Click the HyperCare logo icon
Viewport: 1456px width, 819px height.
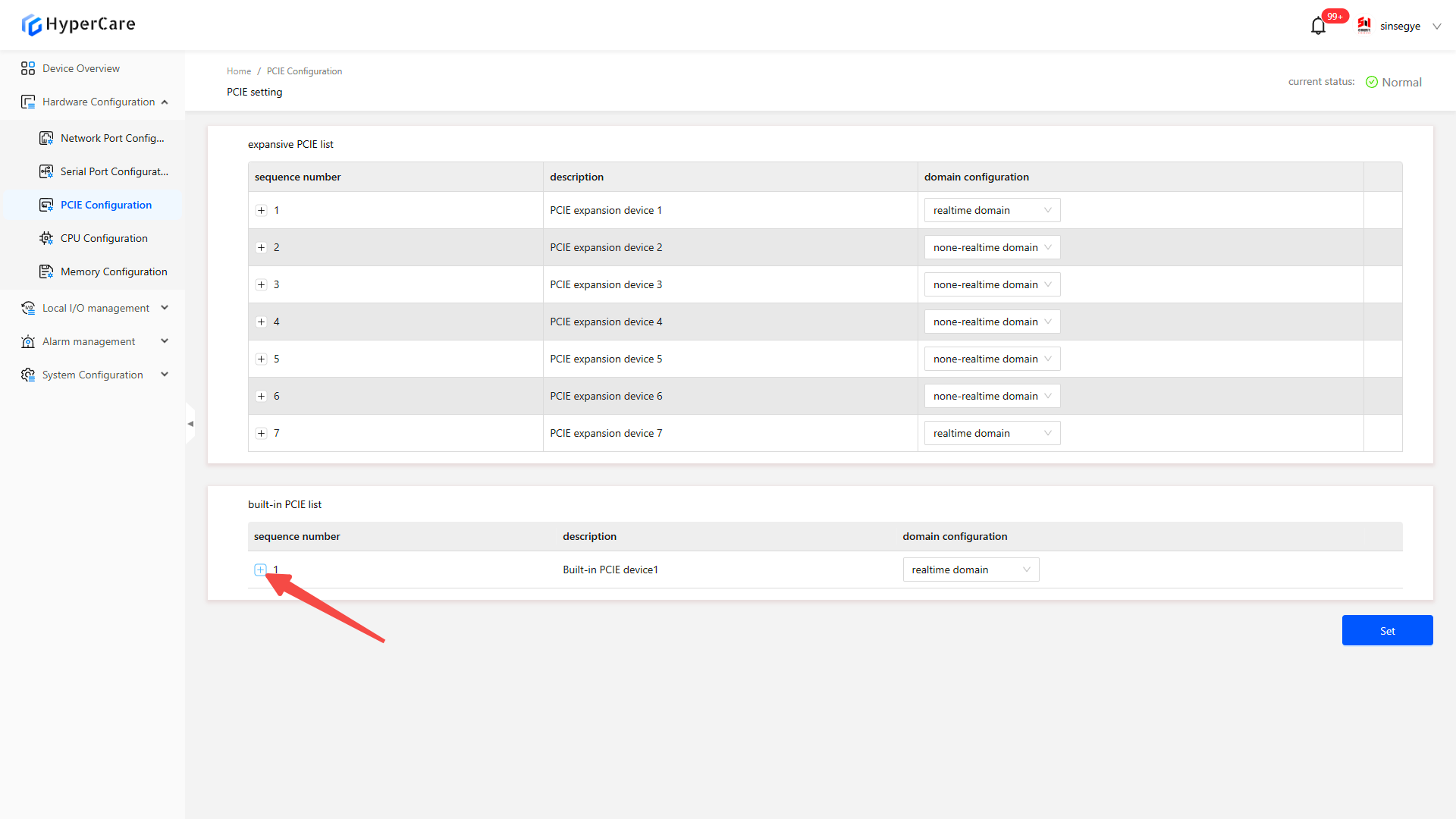(x=32, y=25)
